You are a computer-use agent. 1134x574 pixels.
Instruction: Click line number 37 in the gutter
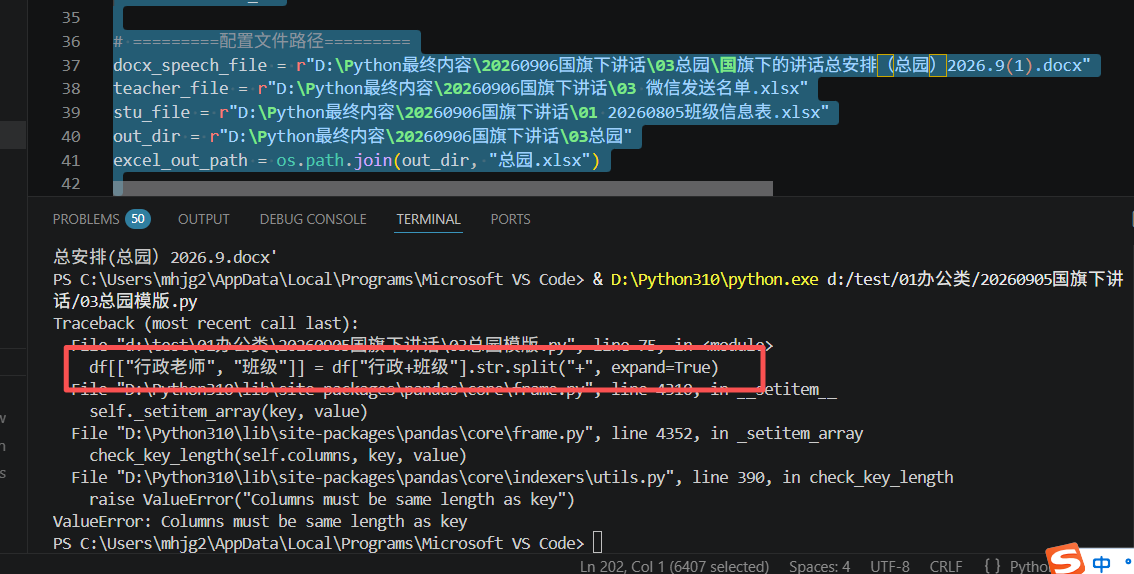point(71,65)
